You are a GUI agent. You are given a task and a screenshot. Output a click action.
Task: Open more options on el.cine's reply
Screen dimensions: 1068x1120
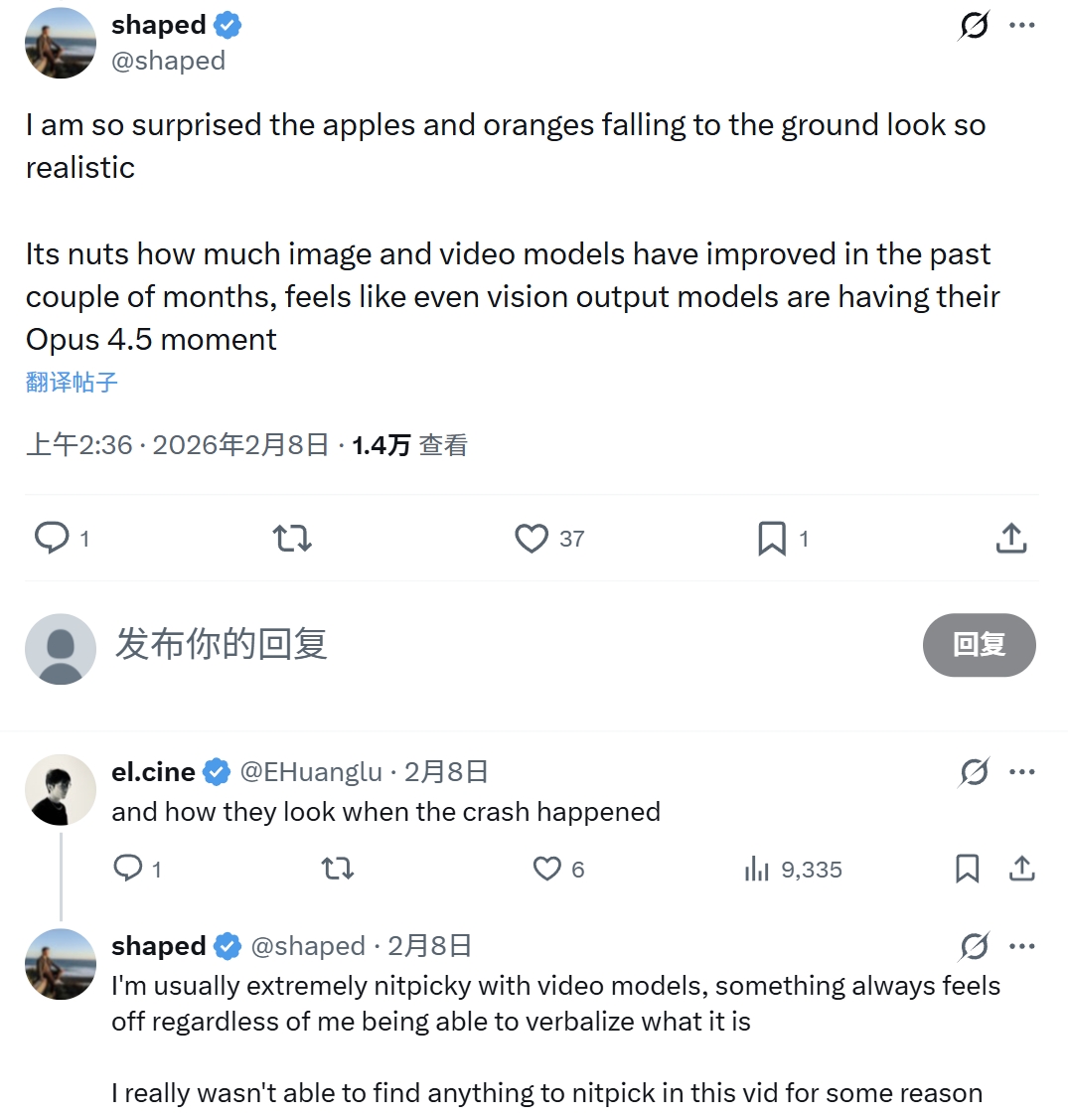(x=1021, y=772)
